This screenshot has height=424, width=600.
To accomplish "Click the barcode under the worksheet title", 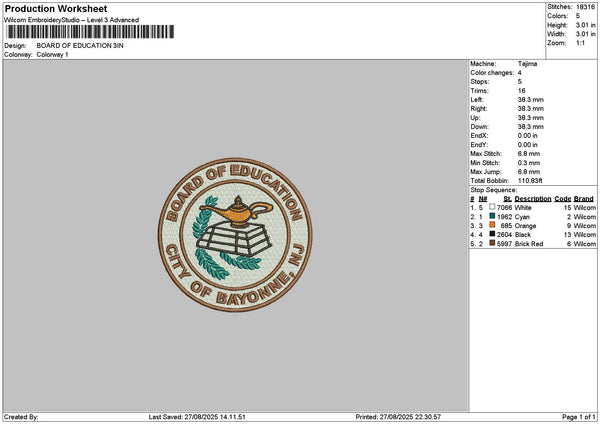I will (x=90, y=32).
